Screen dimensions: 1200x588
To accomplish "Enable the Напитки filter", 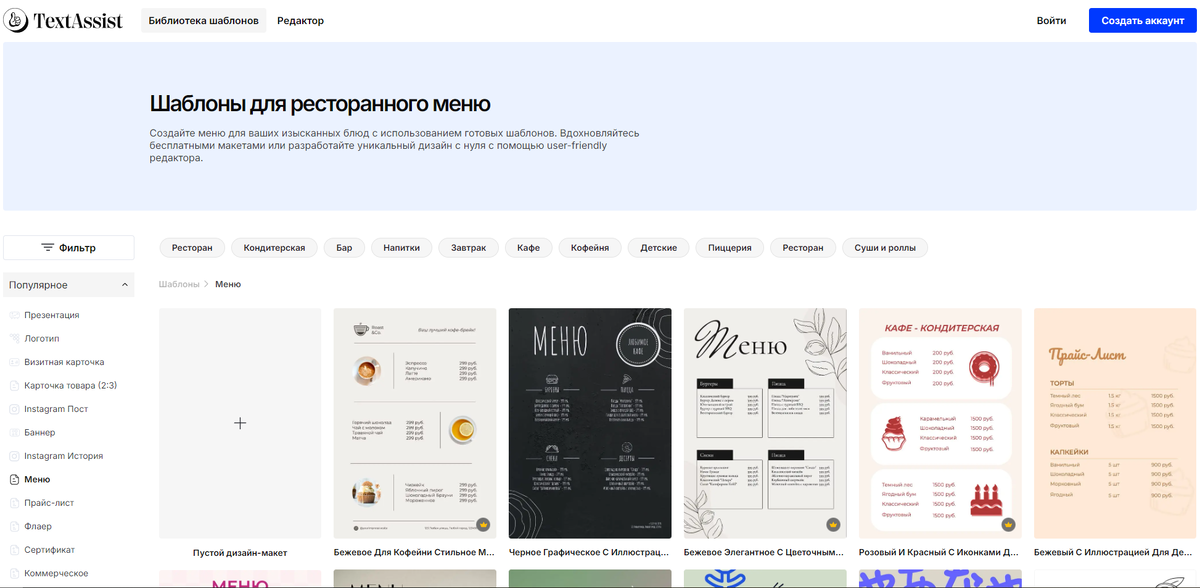I will pos(401,247).
